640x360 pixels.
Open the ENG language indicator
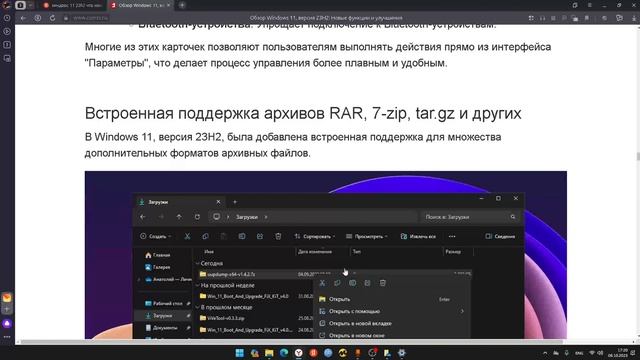pyautogui.click(x=579, y=353)
